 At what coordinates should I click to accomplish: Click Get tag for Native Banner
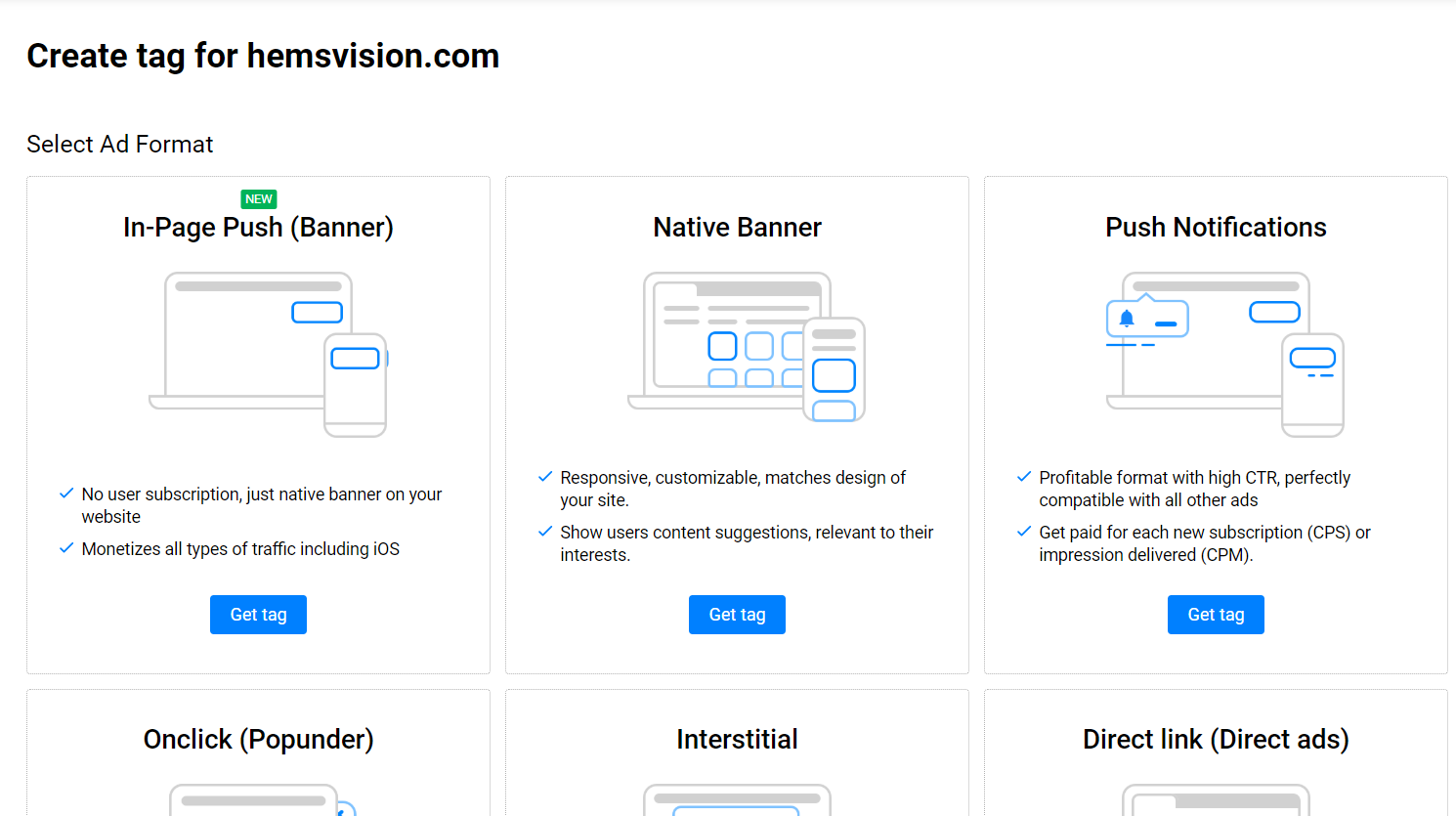pyautogui.click(x=737, y=614)
